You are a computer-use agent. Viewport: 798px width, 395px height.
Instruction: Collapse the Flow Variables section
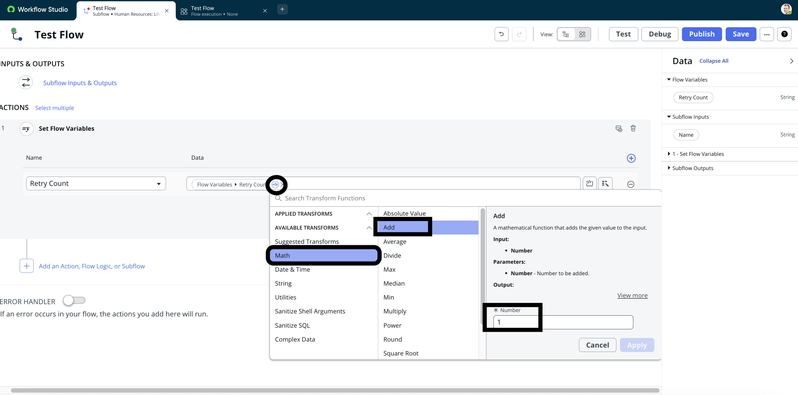tap(669, 80)
